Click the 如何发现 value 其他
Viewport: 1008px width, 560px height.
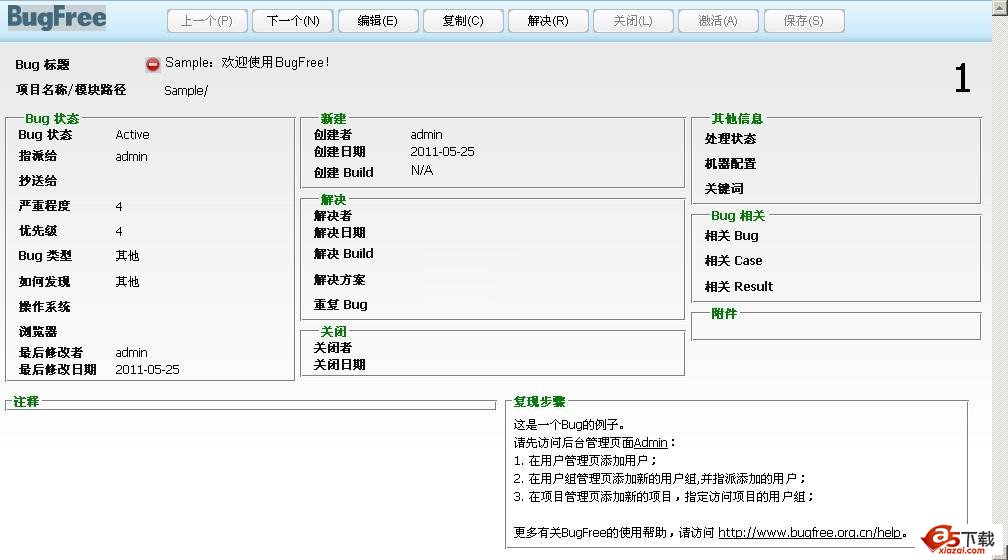click(x=127, y=282)
